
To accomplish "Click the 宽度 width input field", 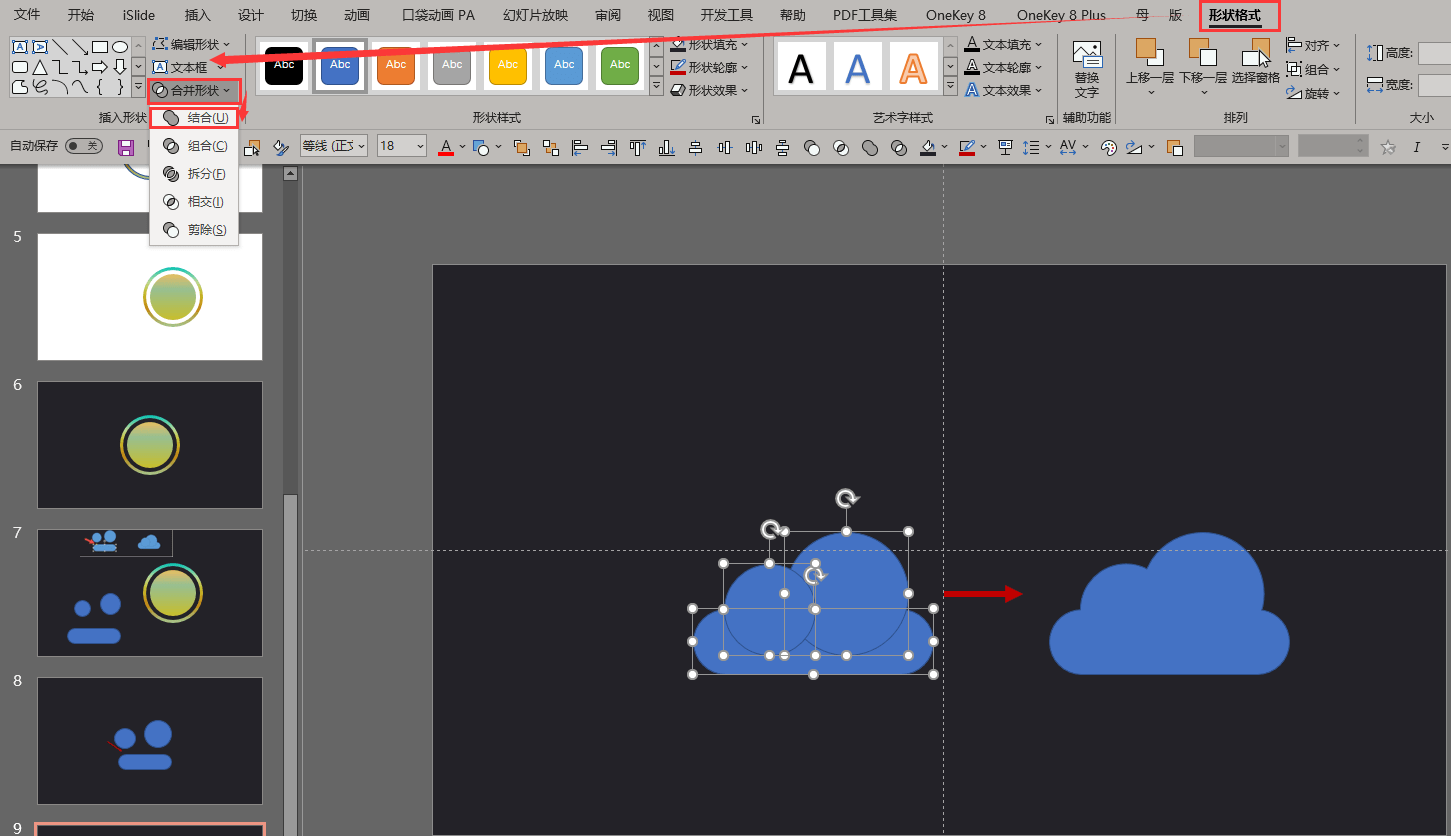I will pyautogui.click(x=1434, y=85).
